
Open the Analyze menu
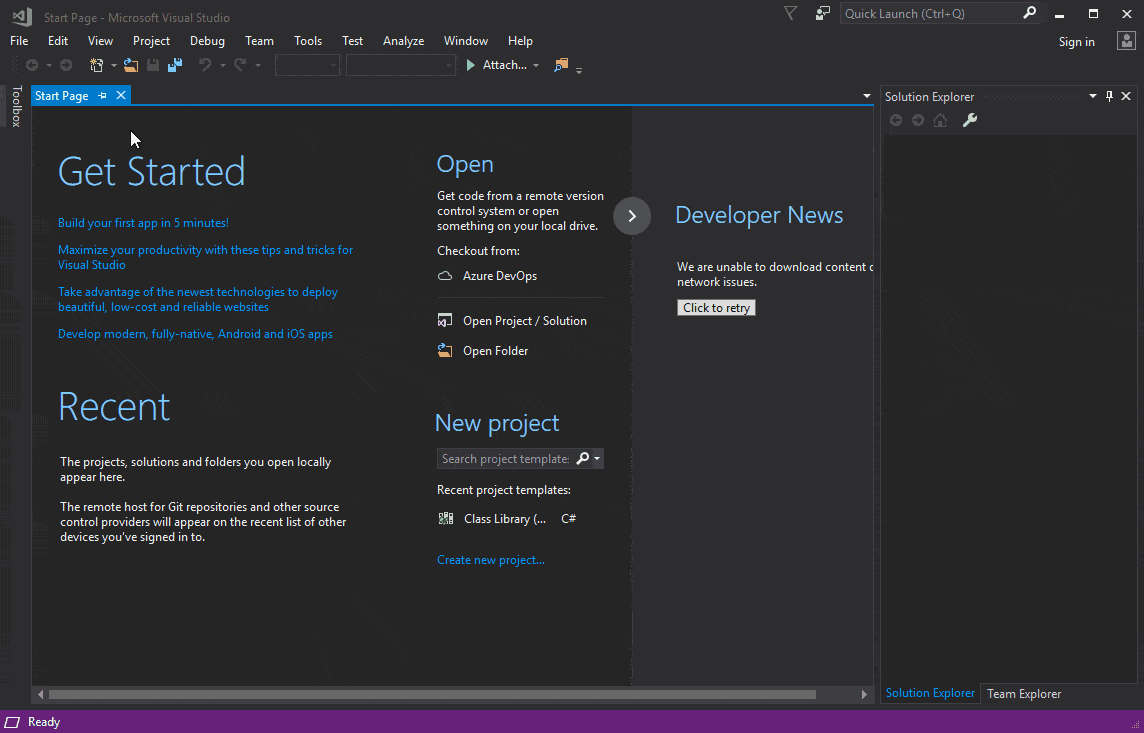[403, 41]
